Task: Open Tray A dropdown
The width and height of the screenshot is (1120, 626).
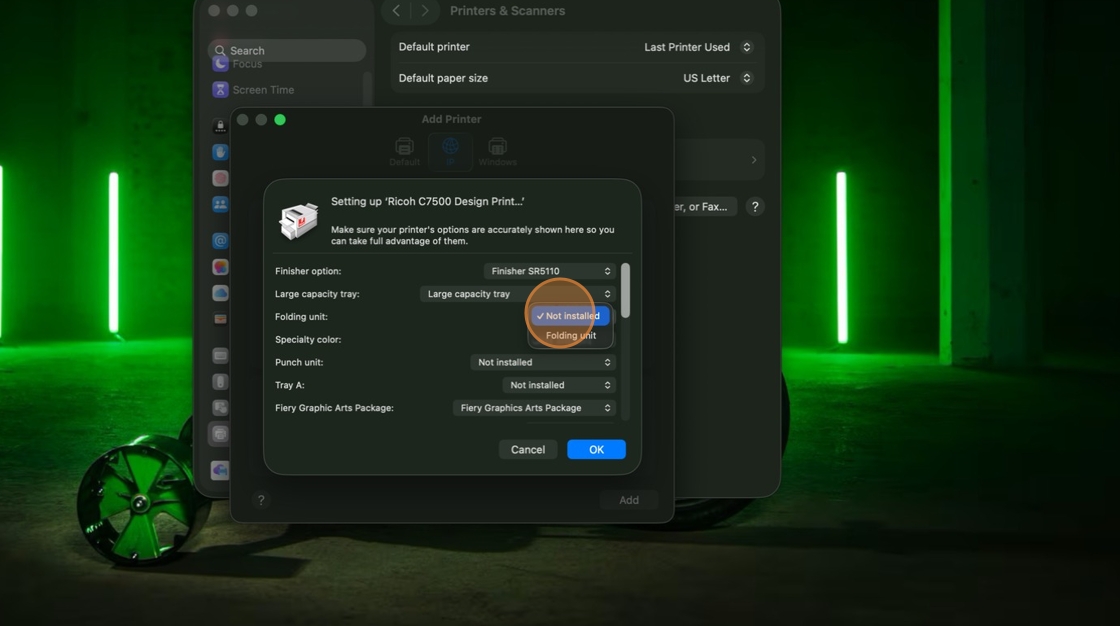Action: (559, 385)
